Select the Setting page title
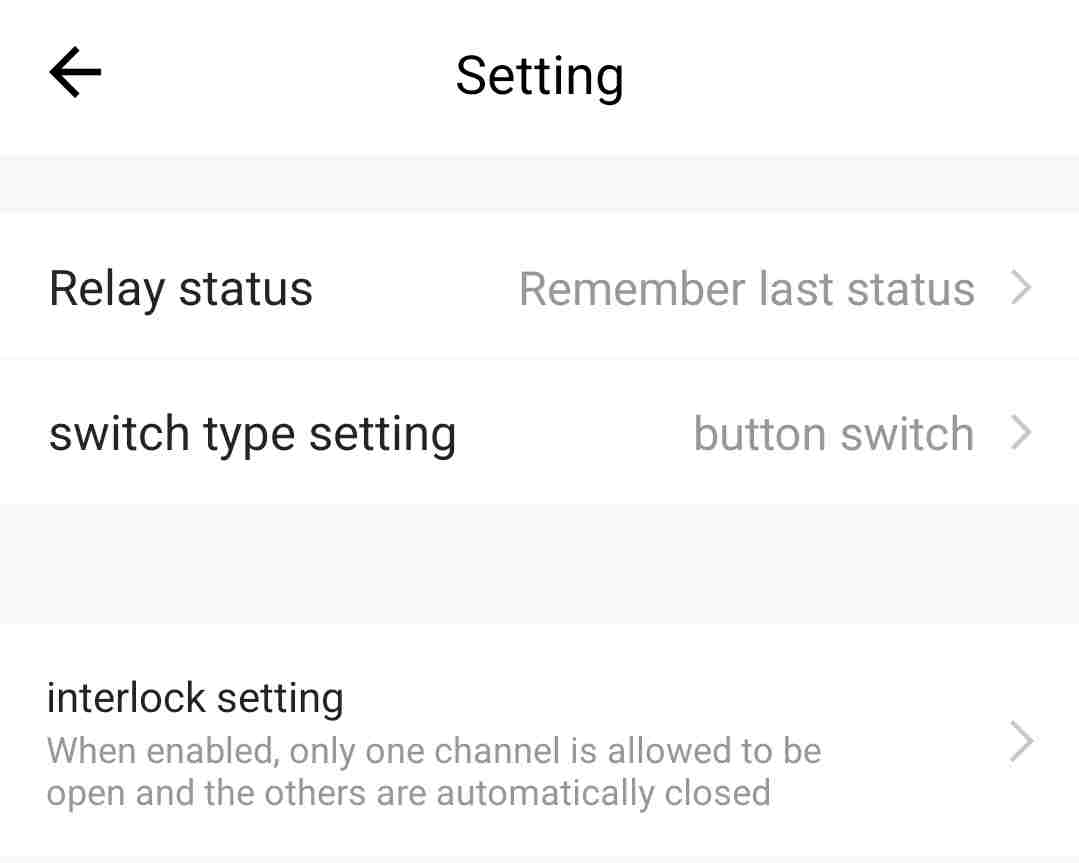Image resolution: width=1079 pixels, height=863 pixels. tap(540, 76)
